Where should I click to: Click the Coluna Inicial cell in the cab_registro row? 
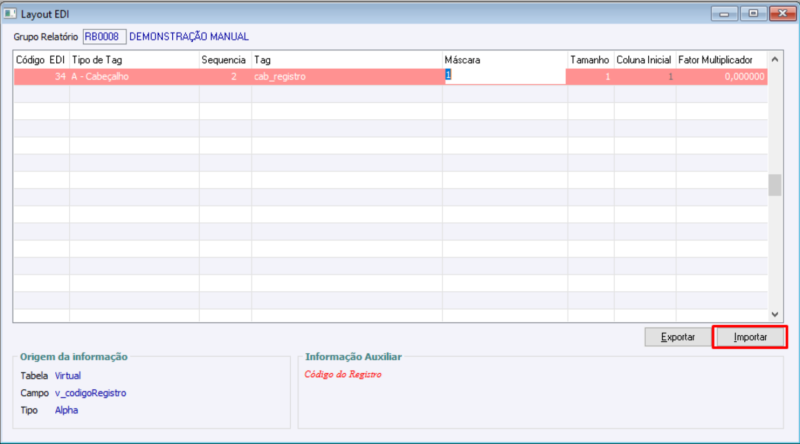[x=645, y=77]
